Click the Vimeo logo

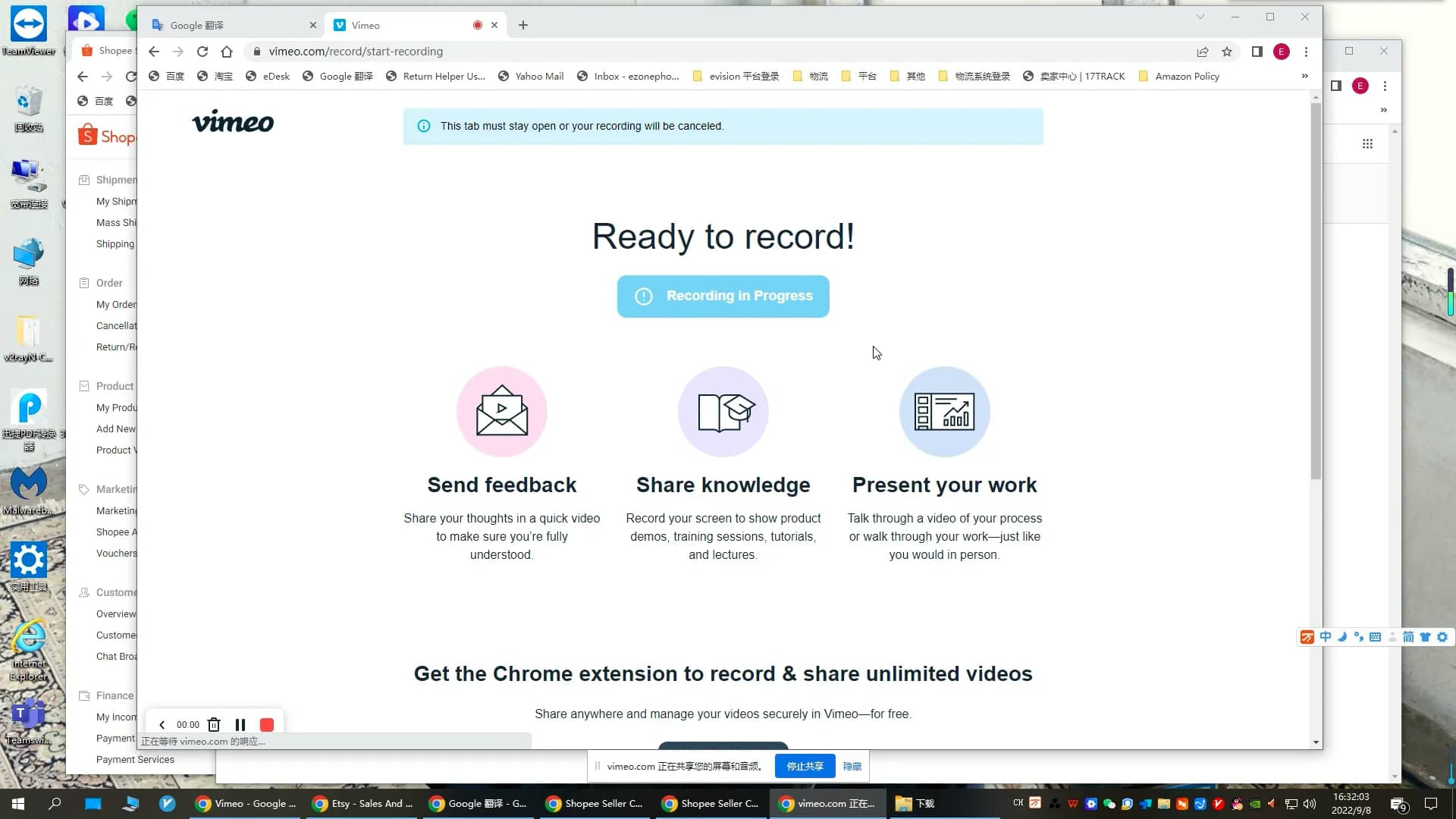[233, 121]
